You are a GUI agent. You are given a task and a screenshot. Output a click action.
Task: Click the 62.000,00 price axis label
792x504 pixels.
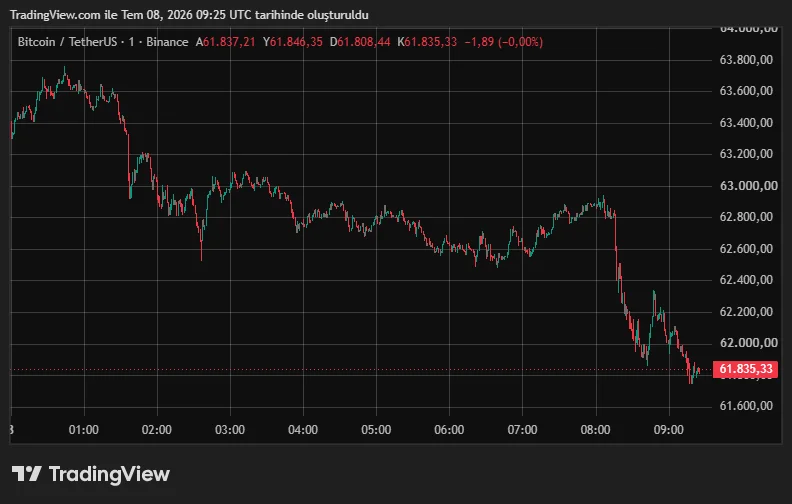click(749, 343)
